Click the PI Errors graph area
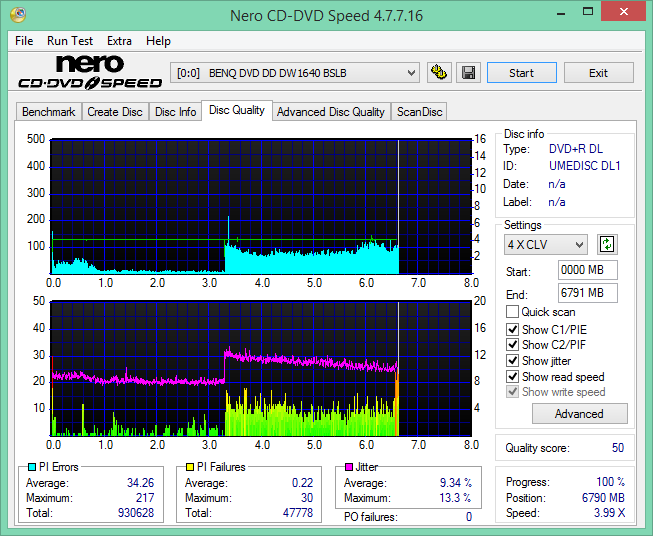The image size is (653, 536). pos(261,207)
